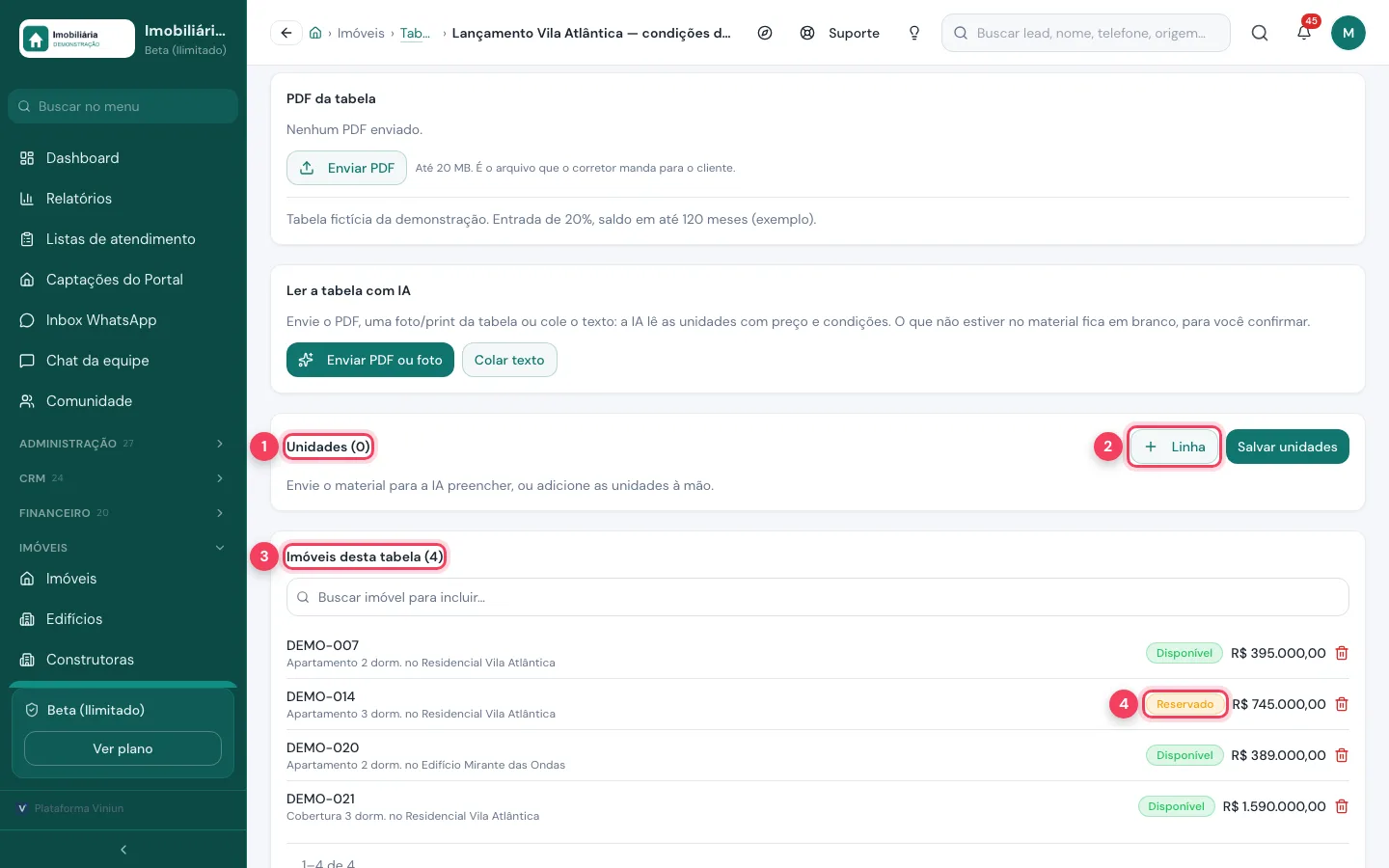The width and height of the screenshot is (1389, 868).
Task: Click Enviar PDF ou foto
Action: (370, 360)
